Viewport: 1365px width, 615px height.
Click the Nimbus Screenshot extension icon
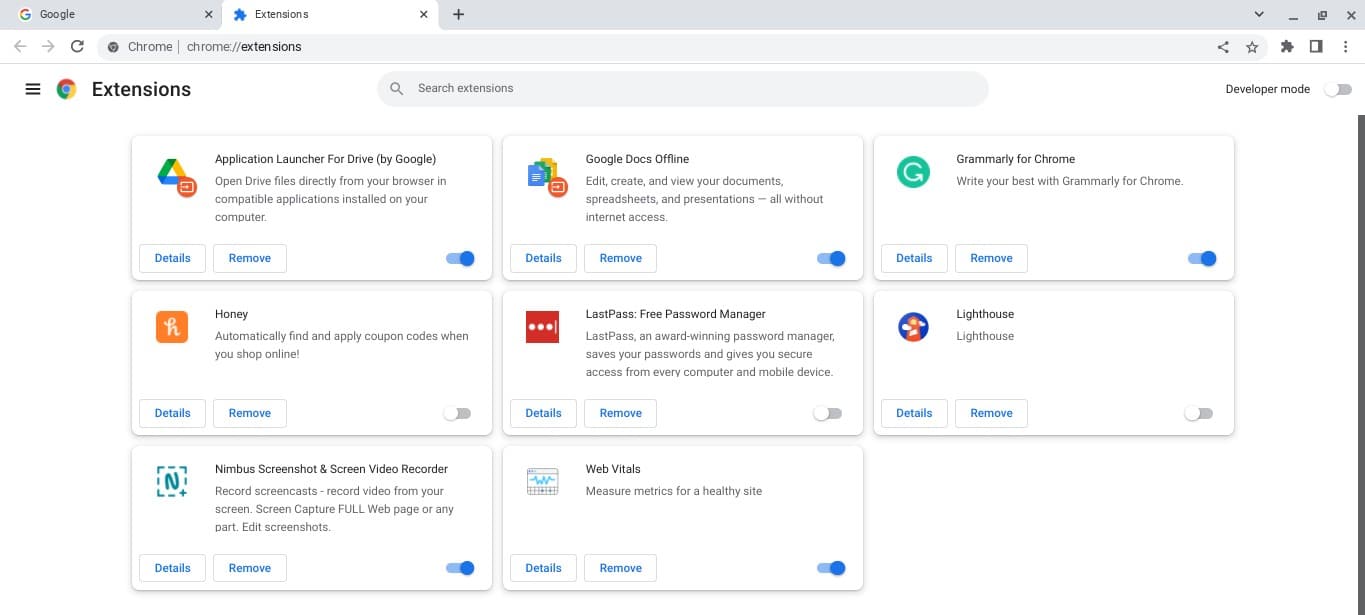pyautogui.click(x=171, y=481)
